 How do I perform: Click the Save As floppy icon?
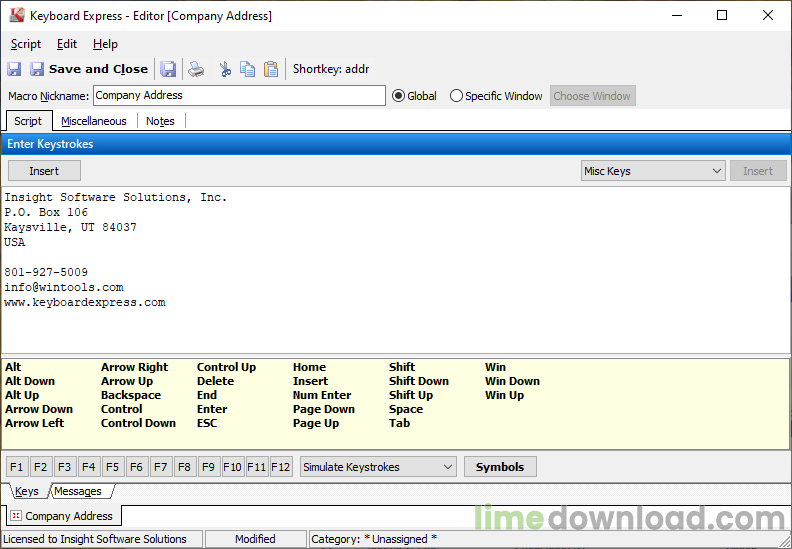(168, 69)
